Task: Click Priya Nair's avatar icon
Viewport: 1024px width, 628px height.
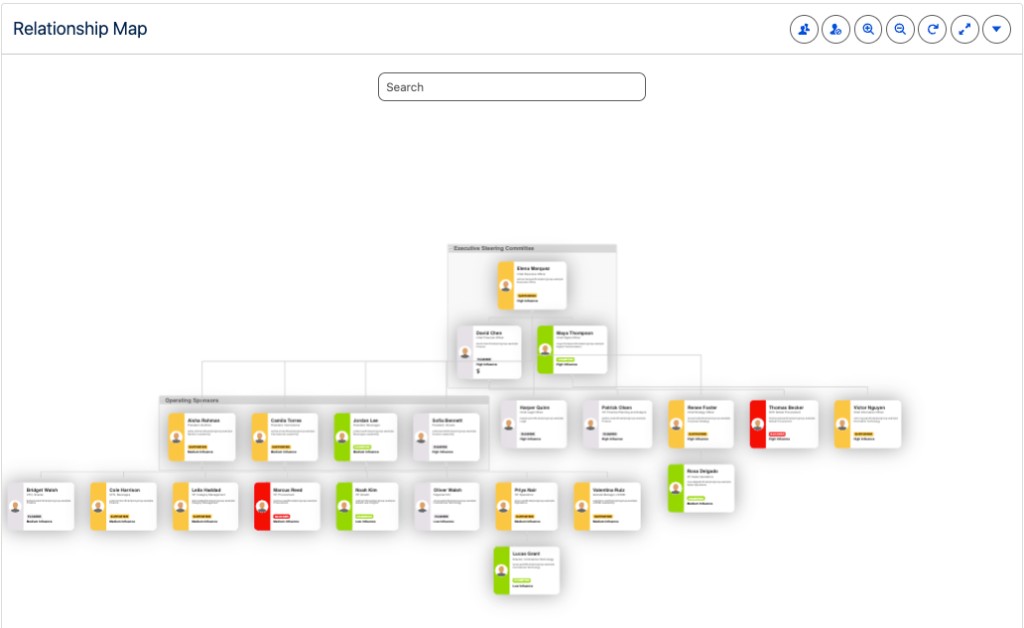Action: point(504,507)
